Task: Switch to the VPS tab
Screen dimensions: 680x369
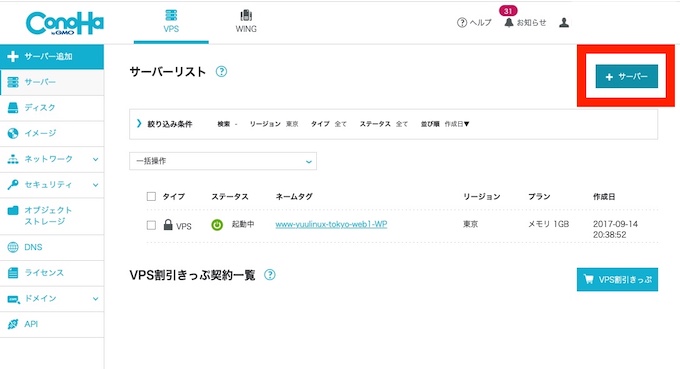Action: point(171,22)
